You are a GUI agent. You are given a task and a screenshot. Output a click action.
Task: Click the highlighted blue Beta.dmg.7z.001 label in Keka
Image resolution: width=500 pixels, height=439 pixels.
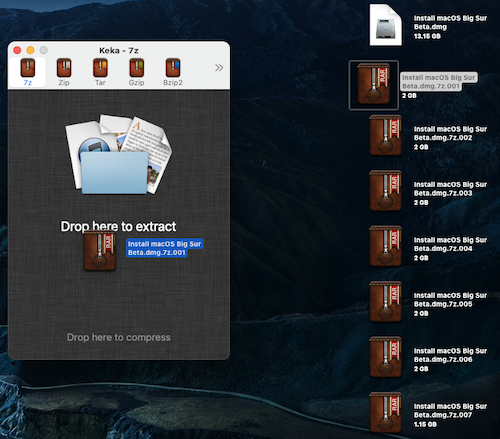click(165, 248)
